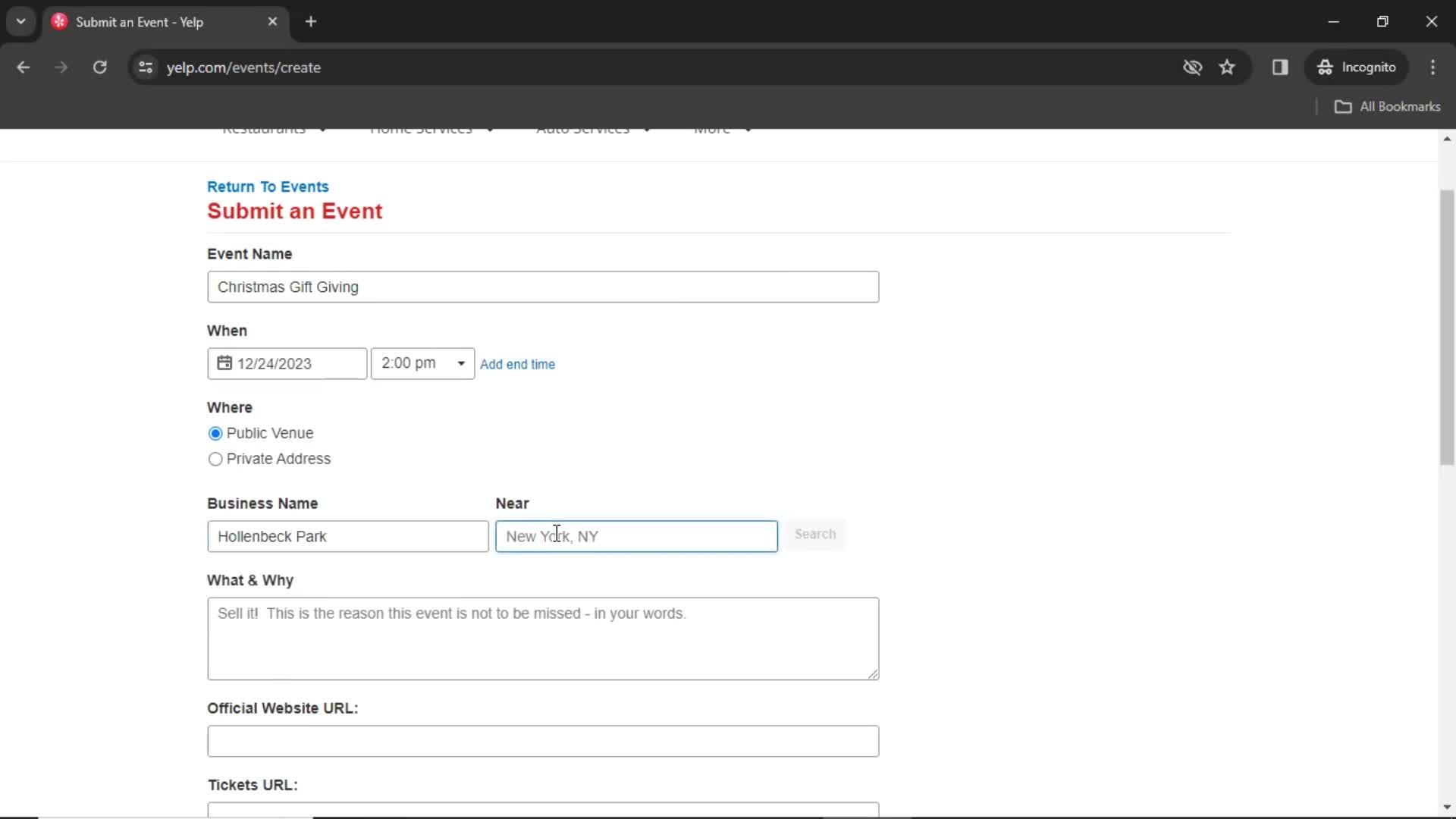
Task: Select the Private Address radio button
Action: point(215,458)
